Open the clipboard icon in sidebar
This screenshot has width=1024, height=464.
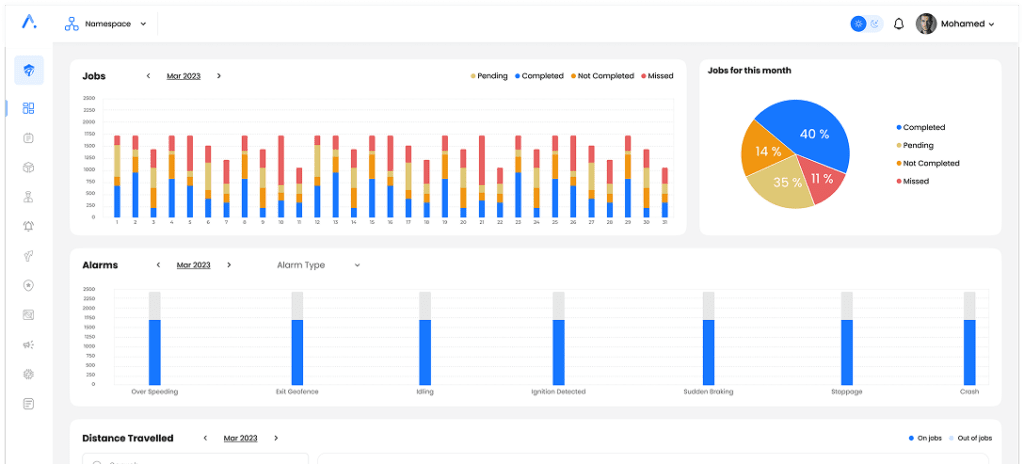click(29, 138)
